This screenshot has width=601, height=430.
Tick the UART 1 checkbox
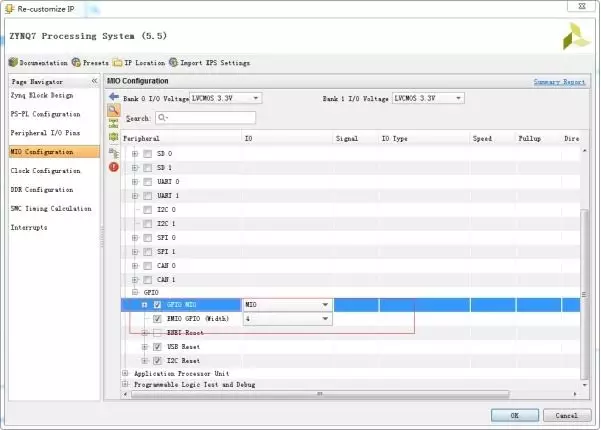coord(147,196)
